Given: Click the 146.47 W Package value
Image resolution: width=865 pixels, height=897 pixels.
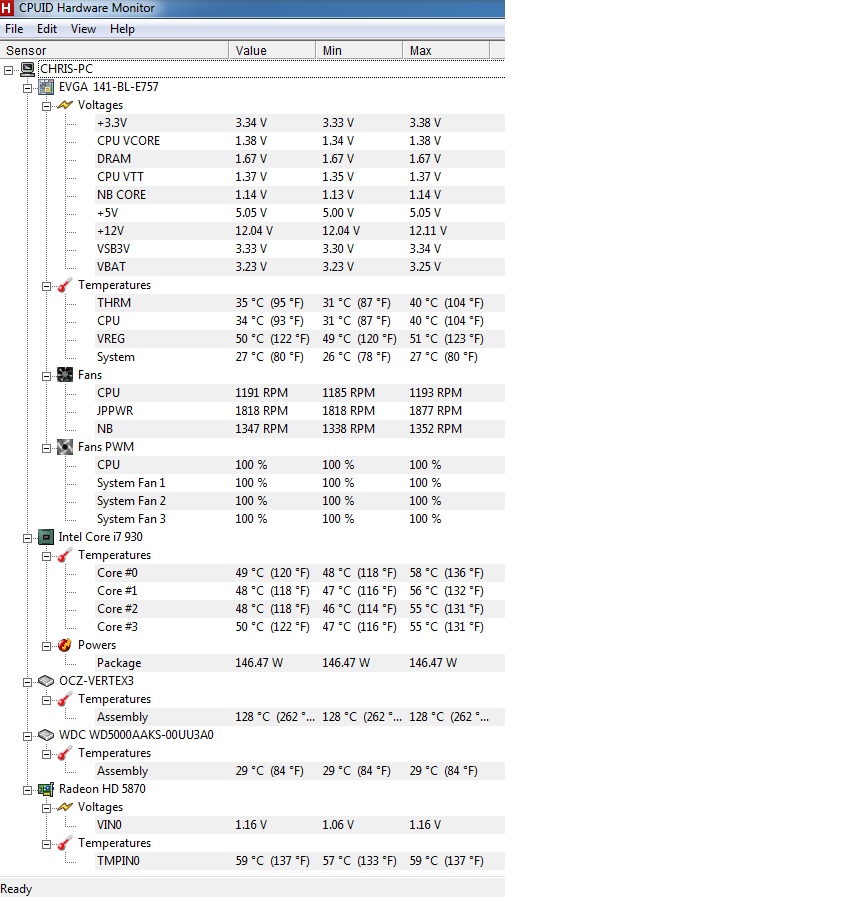Looking at the screenshot, I should click(x=259, y=663).
